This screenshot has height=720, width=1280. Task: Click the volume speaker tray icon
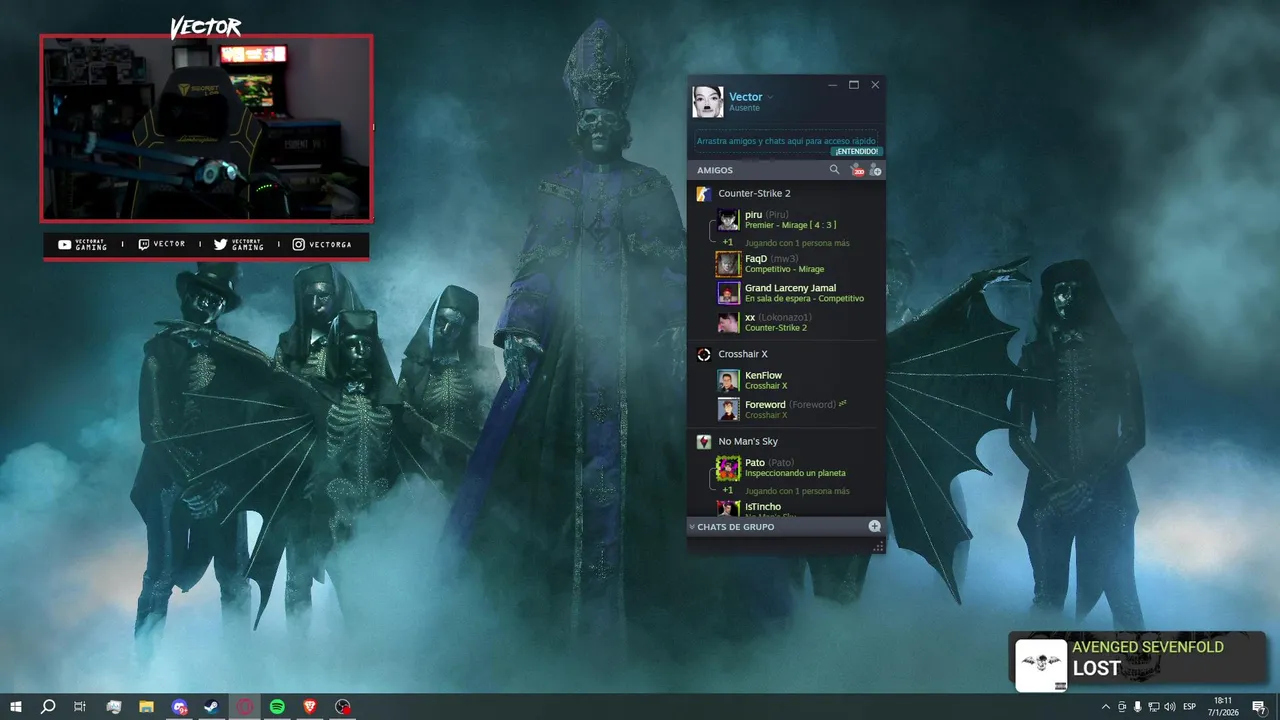point(1169,707)
